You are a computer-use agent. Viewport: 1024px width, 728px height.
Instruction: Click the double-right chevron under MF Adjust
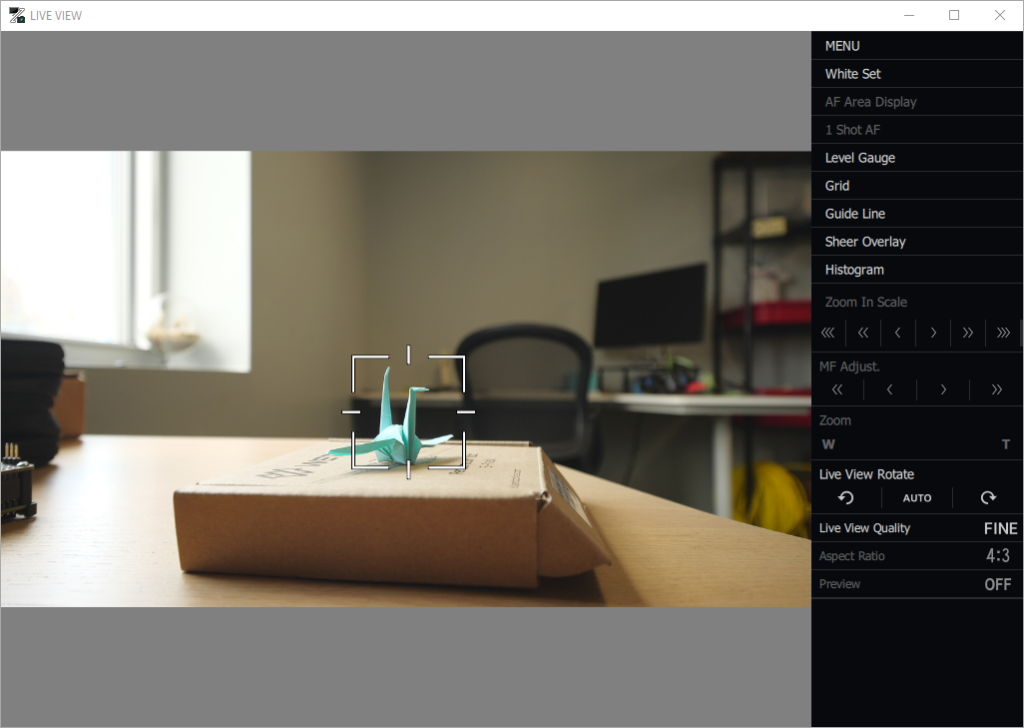pyautogui.click(x=995, y=389)
